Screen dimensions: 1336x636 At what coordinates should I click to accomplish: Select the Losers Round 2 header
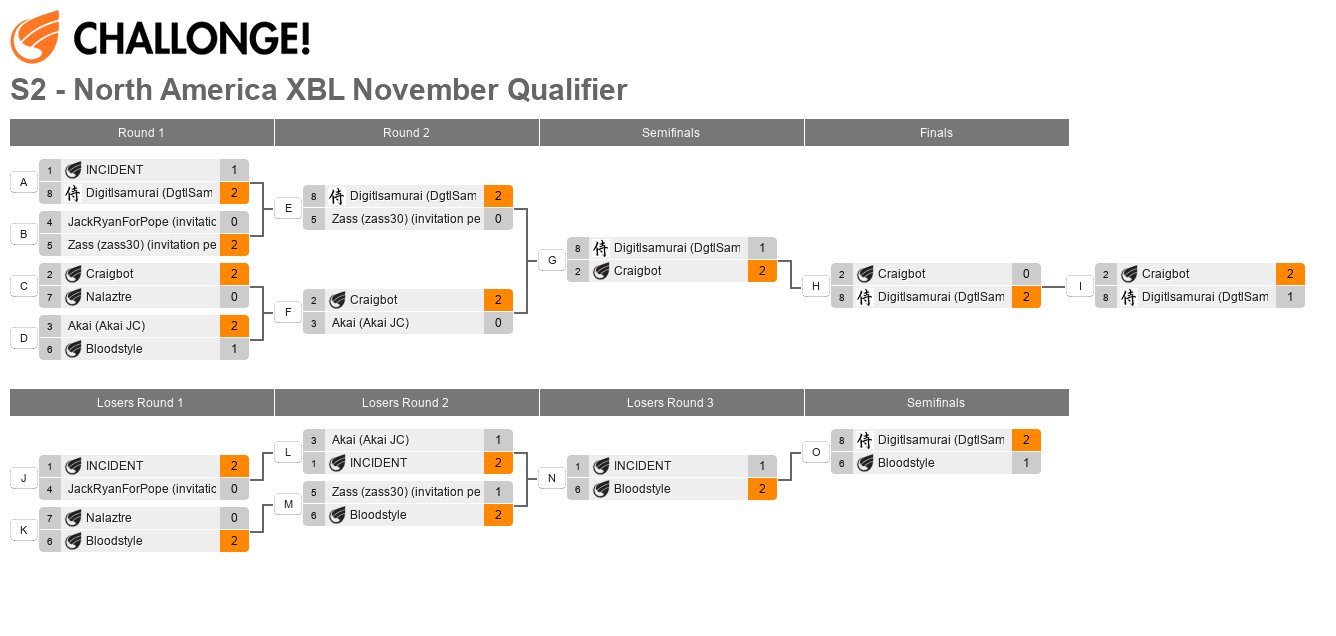[407, 403]
